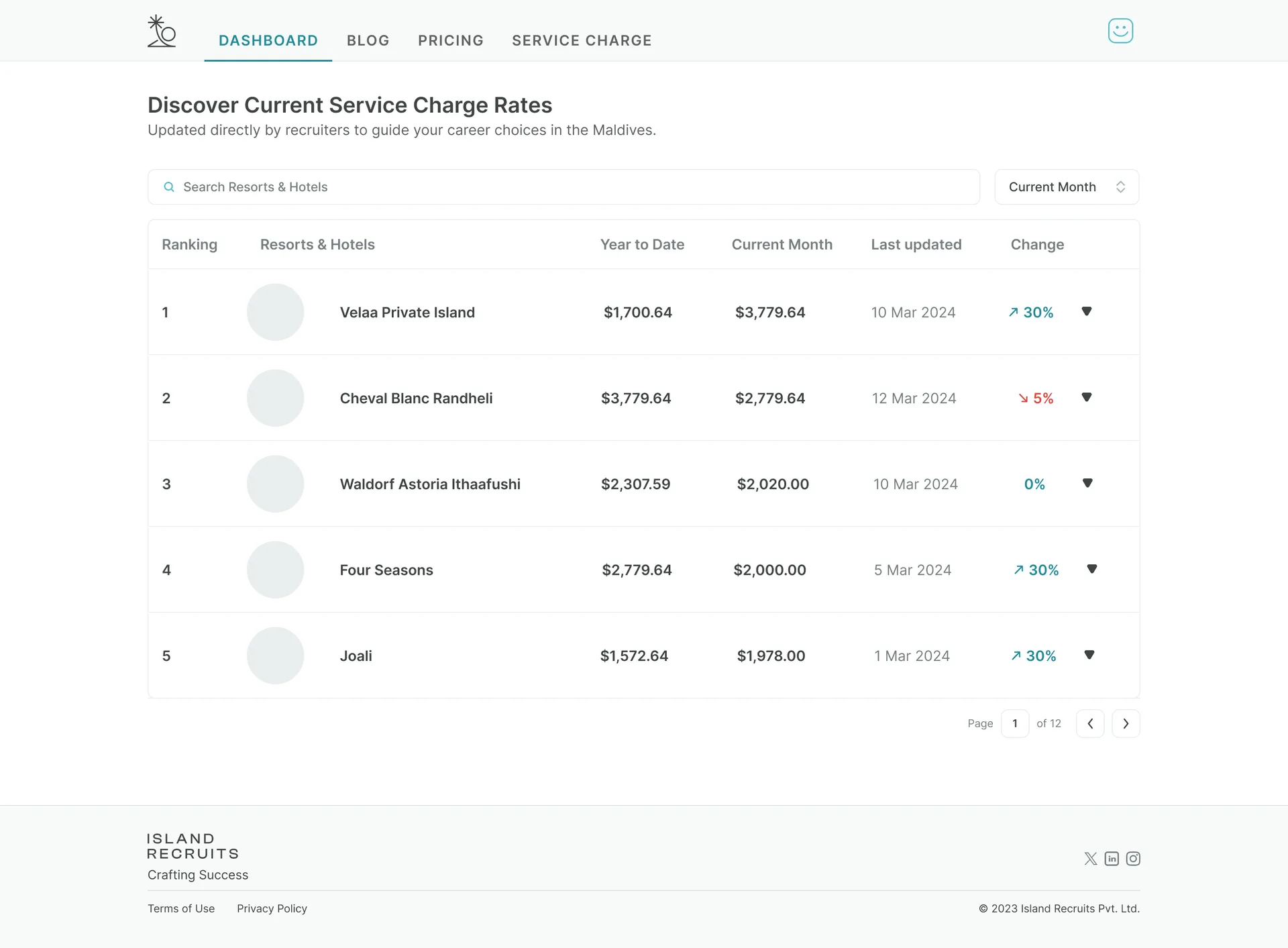Select Waldorf Astoria Ithaafushi name
Viewport: 1288px width, 948px height.
pos(430,484)
